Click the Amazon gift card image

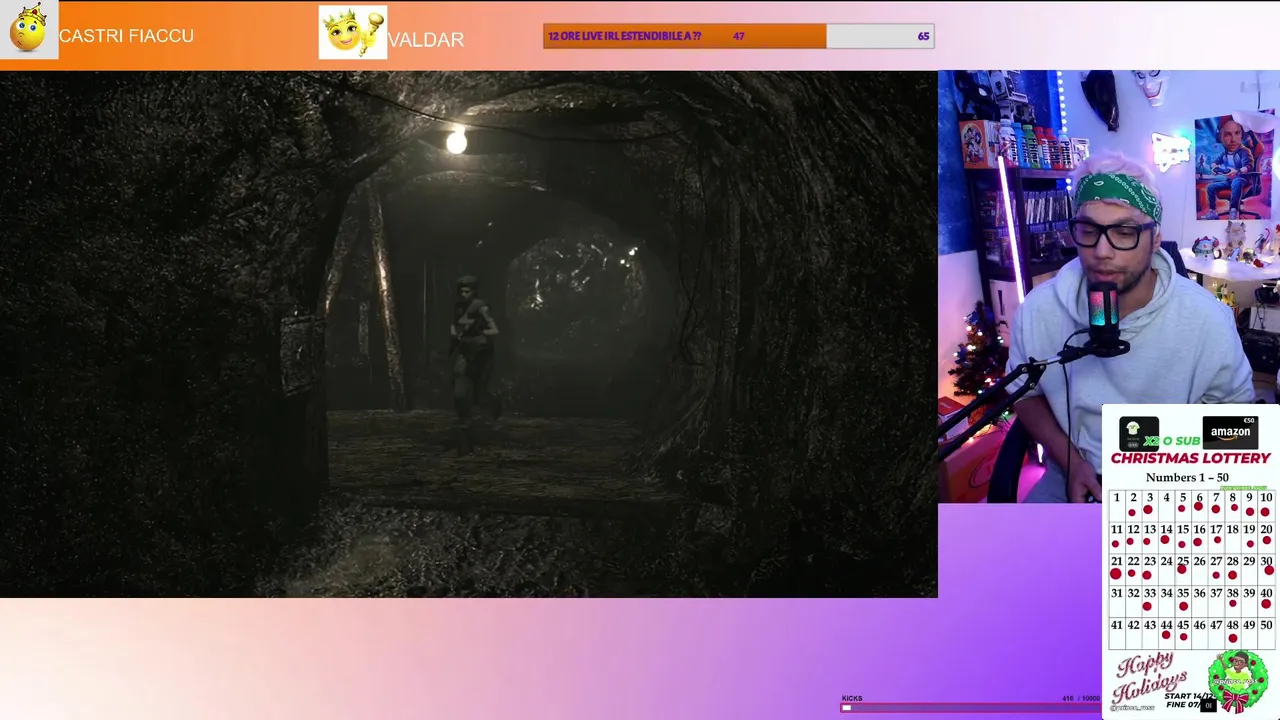(1230, 432)
